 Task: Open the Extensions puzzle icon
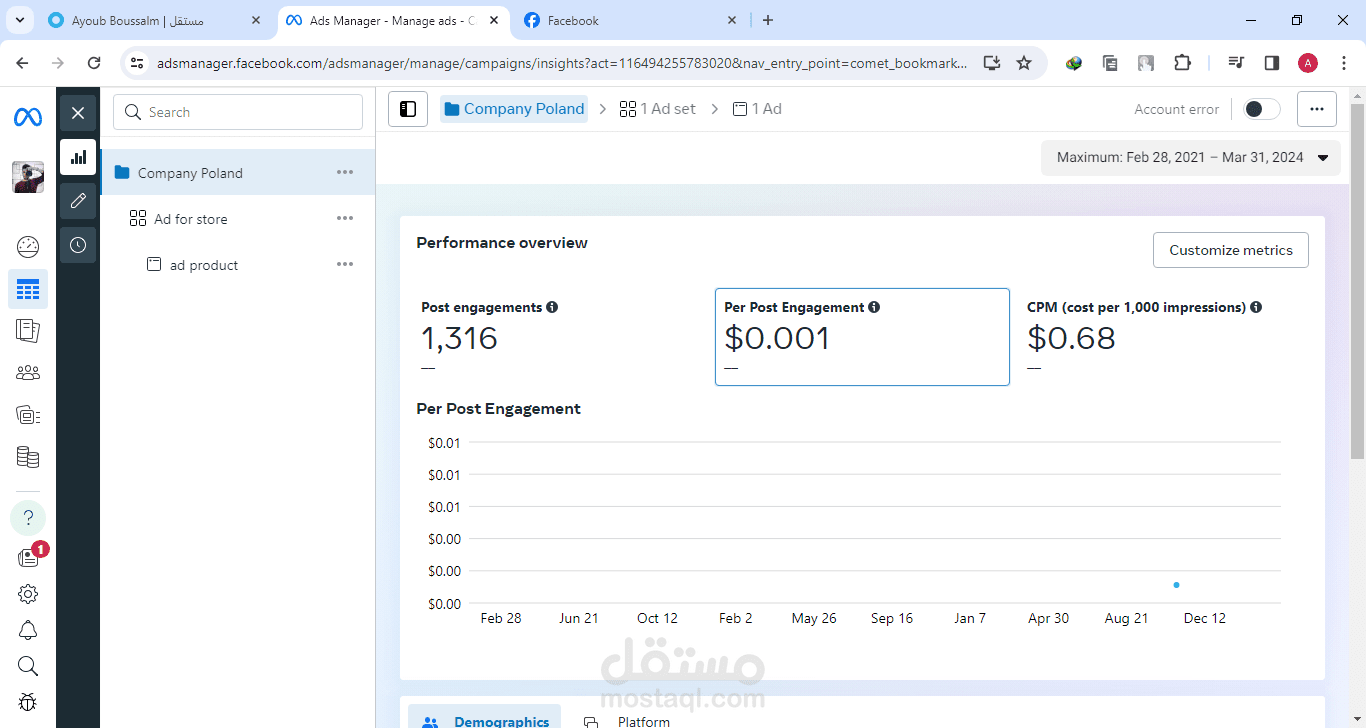point(1182,63)
